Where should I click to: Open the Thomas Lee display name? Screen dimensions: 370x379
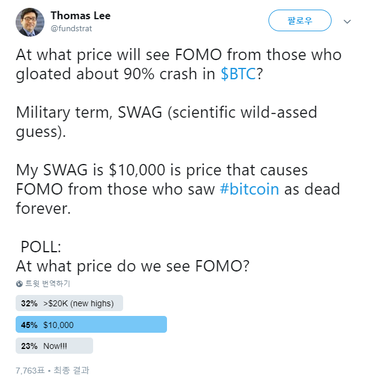click(x=80, y=15)
